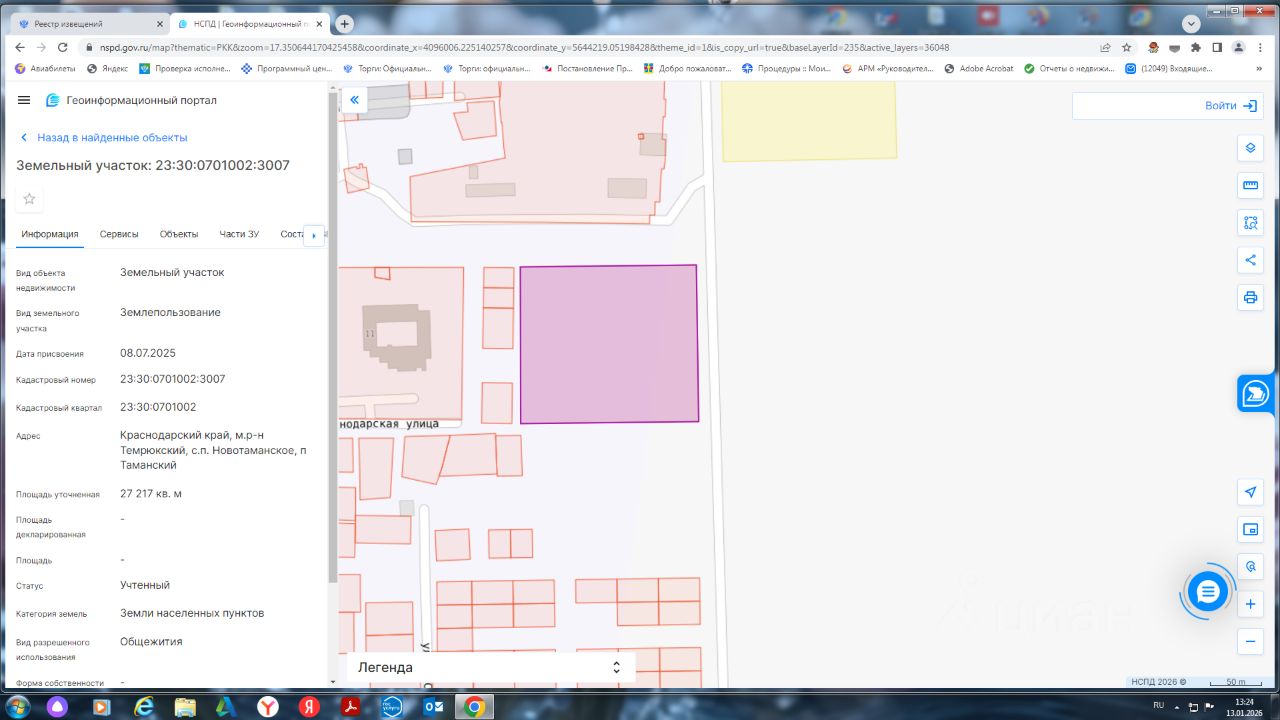Open the map layers tool
Image resolution: width=1280 pixels, height=720 pixels.
pyautogui.click(x=1250, y=148)
